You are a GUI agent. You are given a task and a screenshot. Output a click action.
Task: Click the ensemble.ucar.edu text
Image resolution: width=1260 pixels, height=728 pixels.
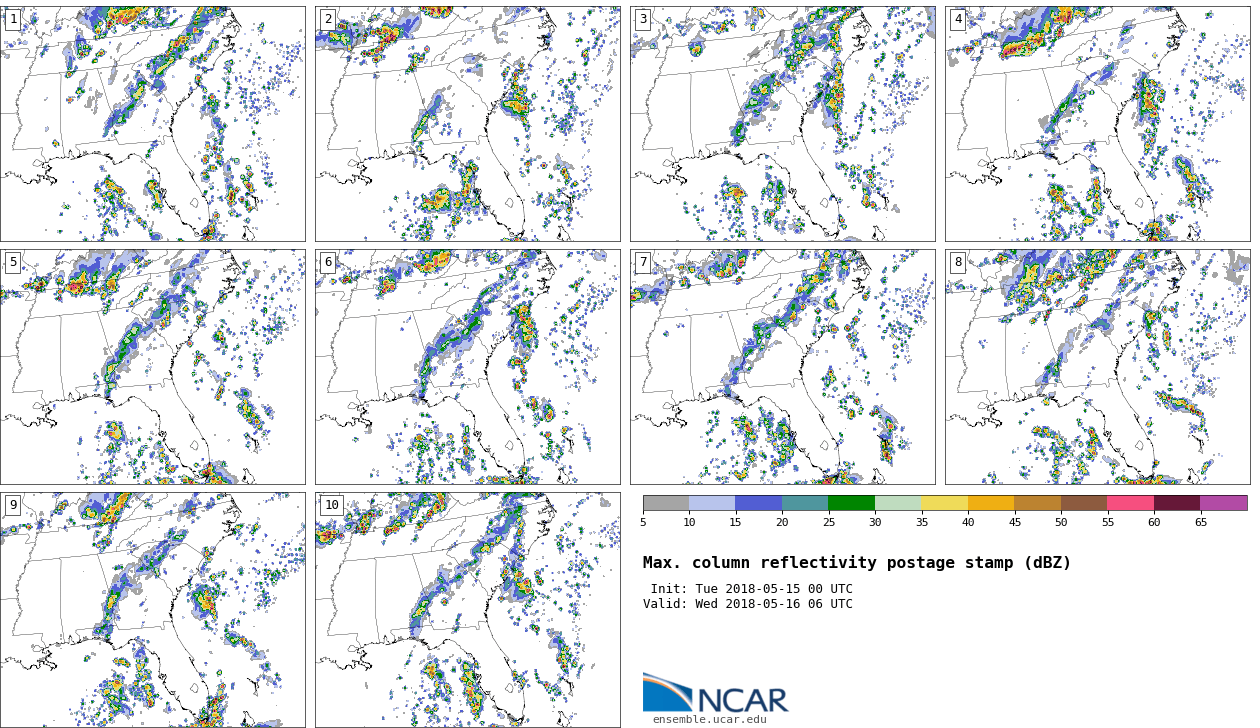[x=710, y=719]
